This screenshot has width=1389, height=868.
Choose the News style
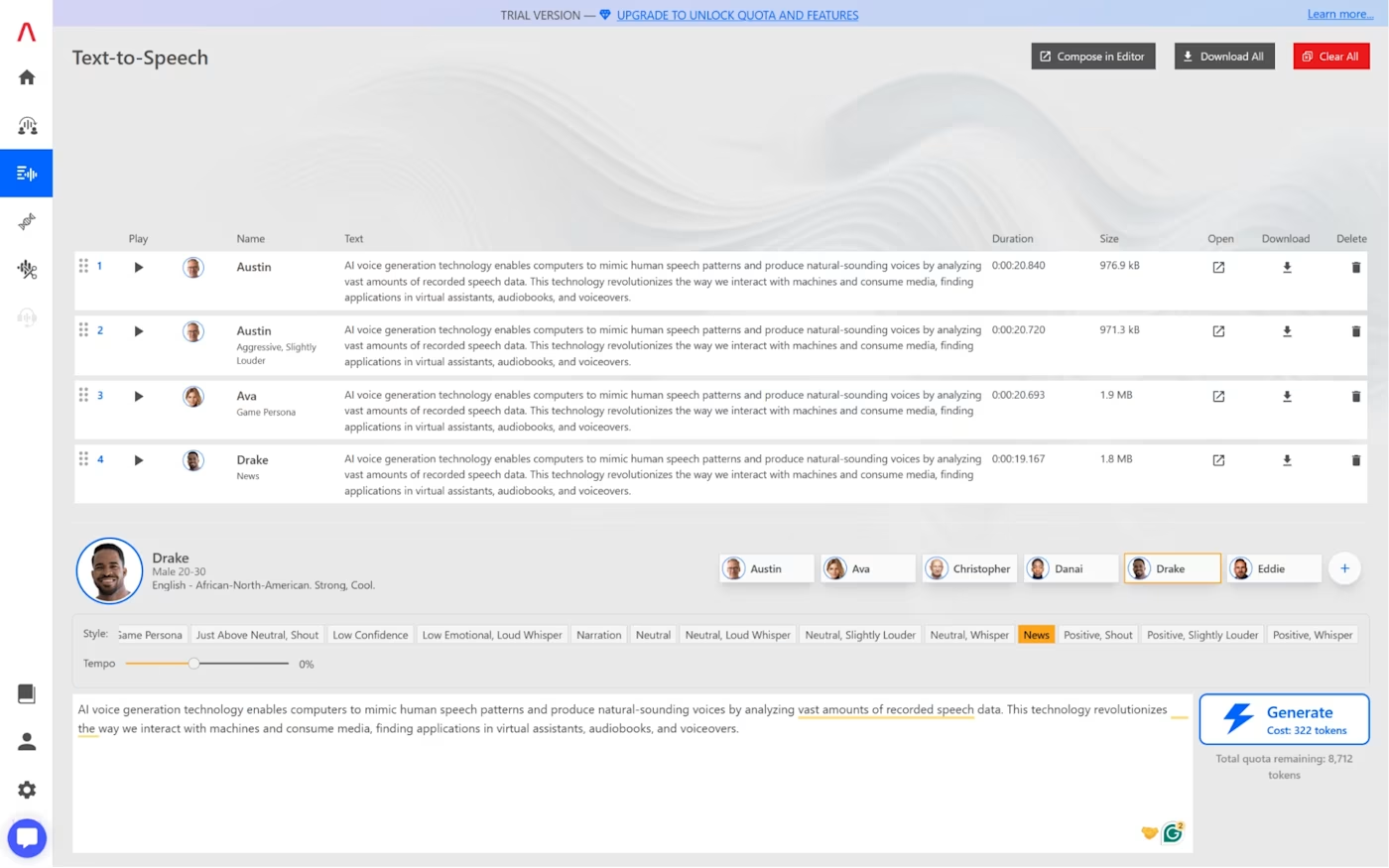(x=1037, y=635)
